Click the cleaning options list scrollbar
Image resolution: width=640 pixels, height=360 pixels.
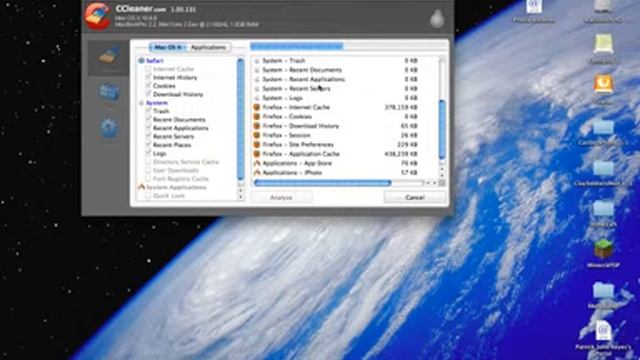coord(240,119)
